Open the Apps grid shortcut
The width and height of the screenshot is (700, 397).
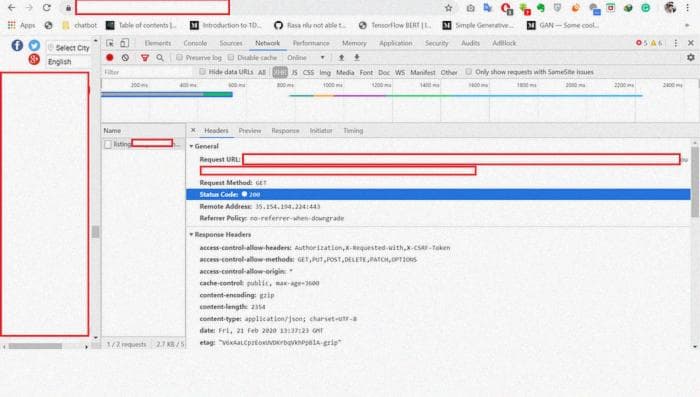tap(21, 25)
